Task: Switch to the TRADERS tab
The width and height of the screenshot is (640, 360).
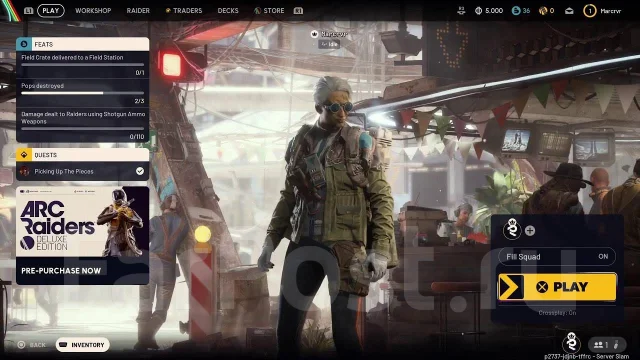Action: [184, 11]
